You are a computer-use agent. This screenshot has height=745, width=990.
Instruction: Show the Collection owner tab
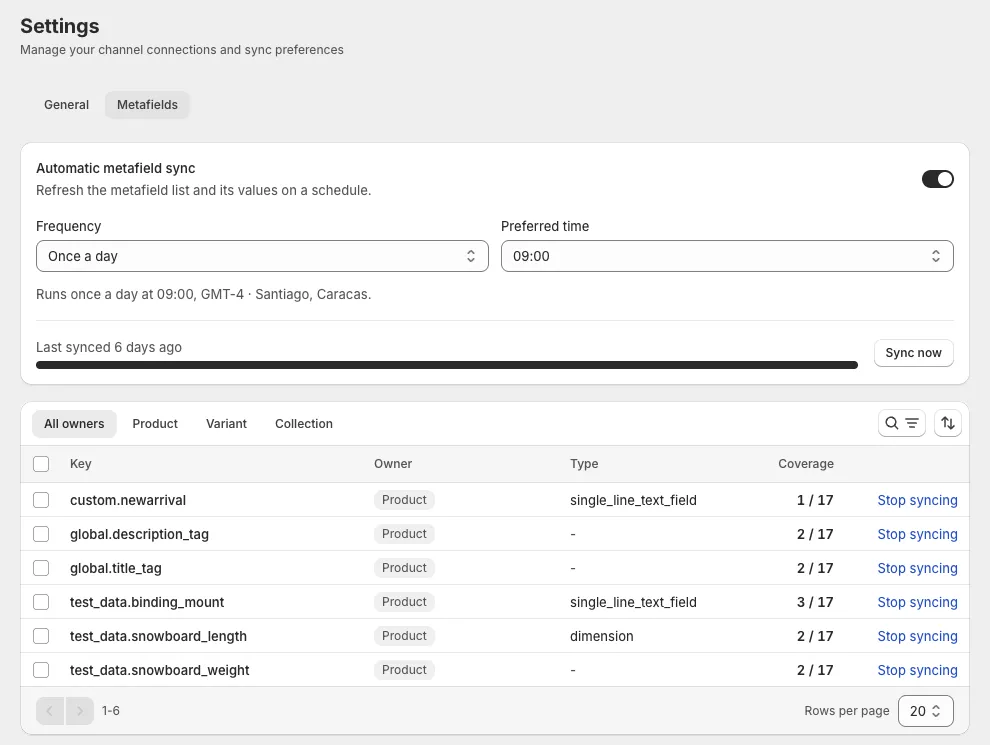304,424
